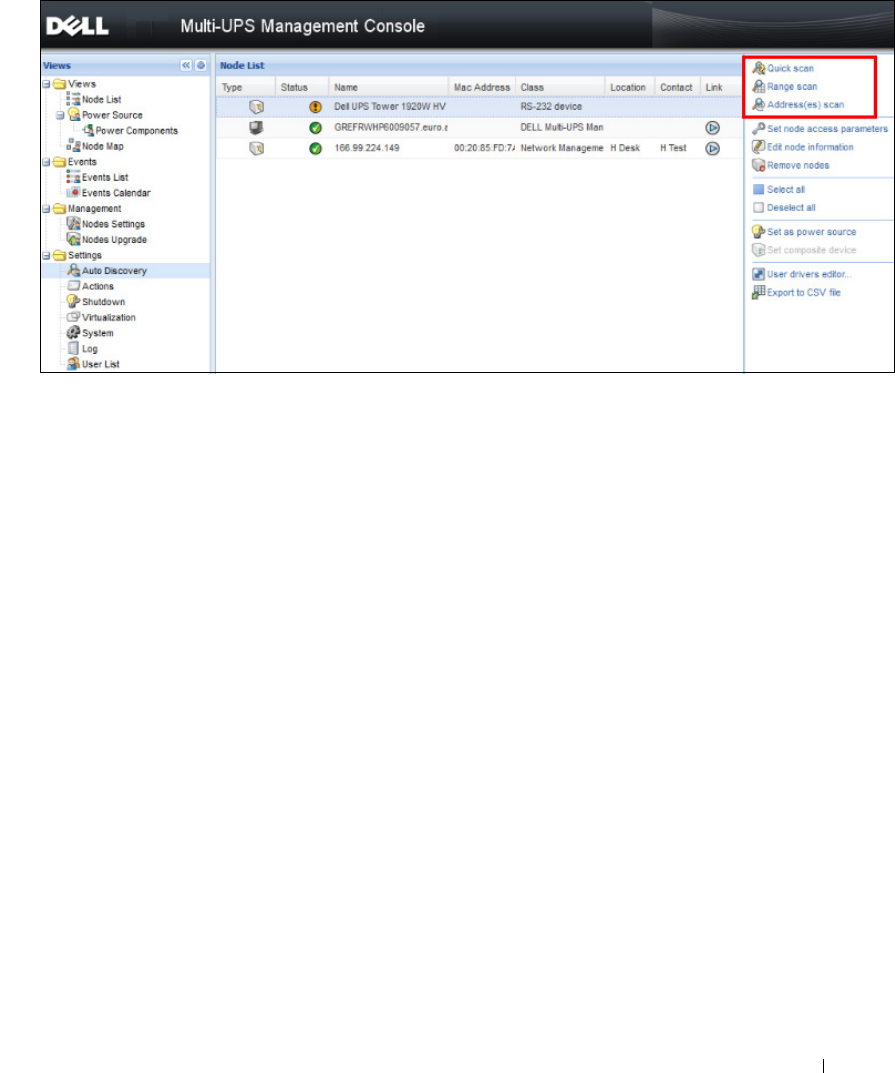Collapse the Power Source branch

(x=60, y=115)
